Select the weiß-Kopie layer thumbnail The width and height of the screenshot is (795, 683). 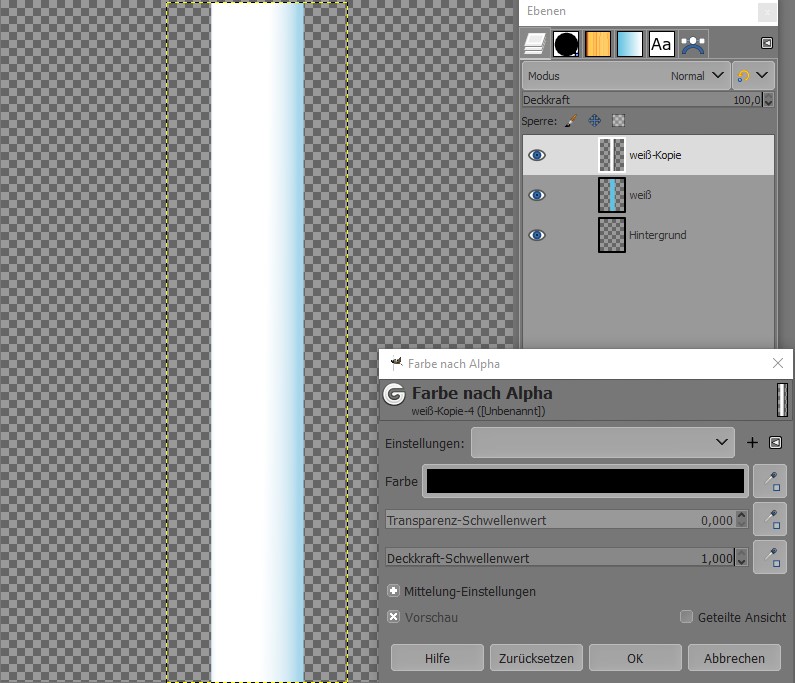pos(612,155)
